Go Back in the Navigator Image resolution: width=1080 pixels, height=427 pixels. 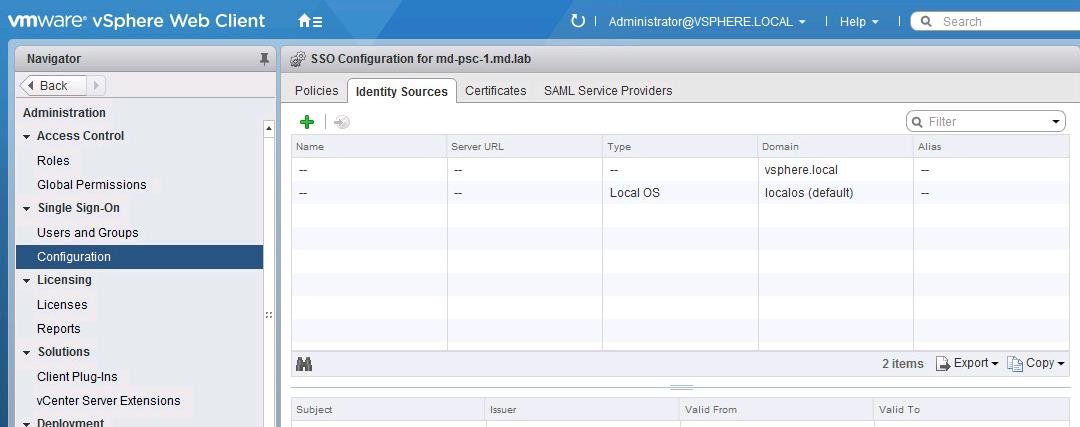pos(53,86)
